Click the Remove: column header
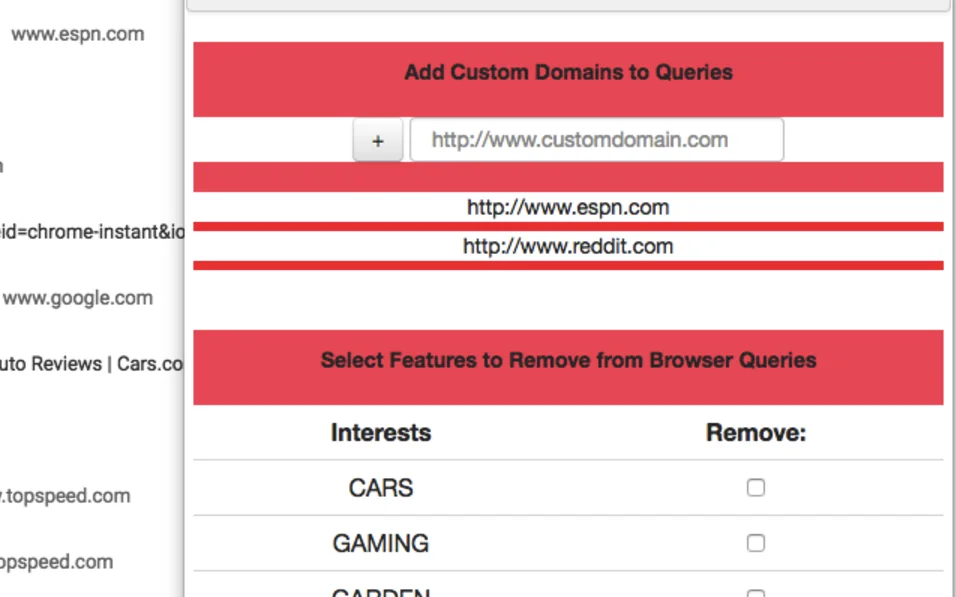Image resolution: width=956 pixels, height=597 pixels. 755,432
